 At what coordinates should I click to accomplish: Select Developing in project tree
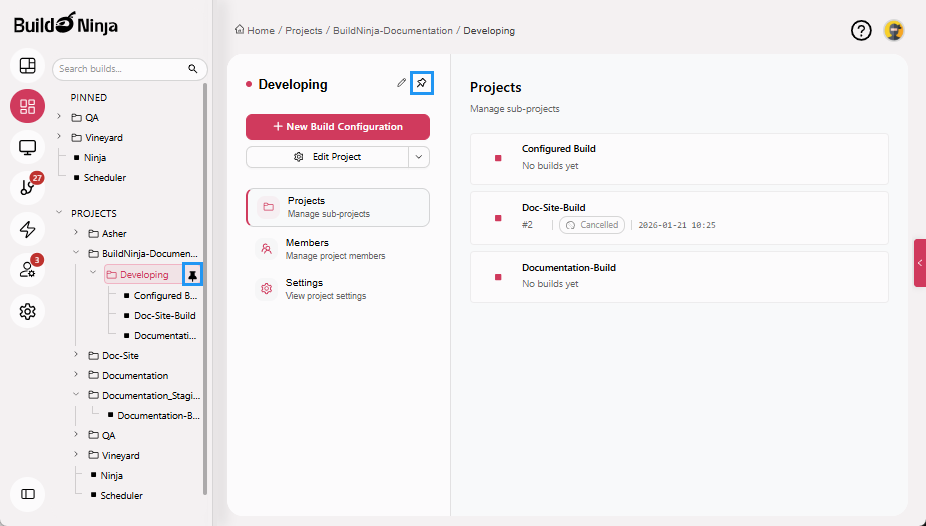click(144, 275)
